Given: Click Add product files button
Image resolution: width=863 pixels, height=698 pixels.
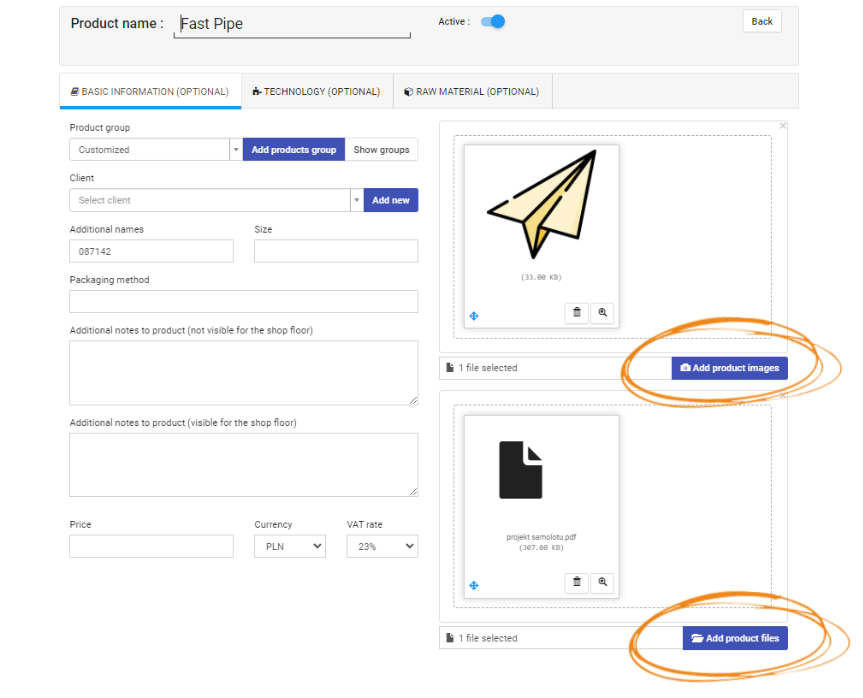Looking at the screenshot, I should point(735,638).
